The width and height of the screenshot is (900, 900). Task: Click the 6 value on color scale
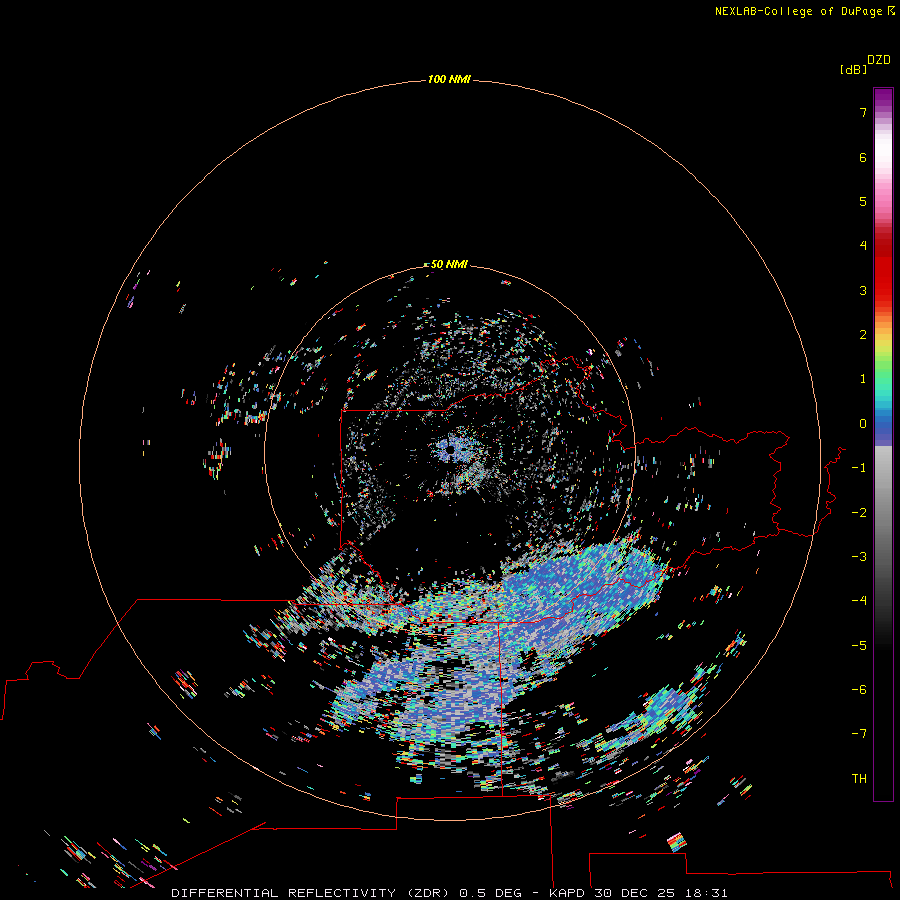pos(863,157)
